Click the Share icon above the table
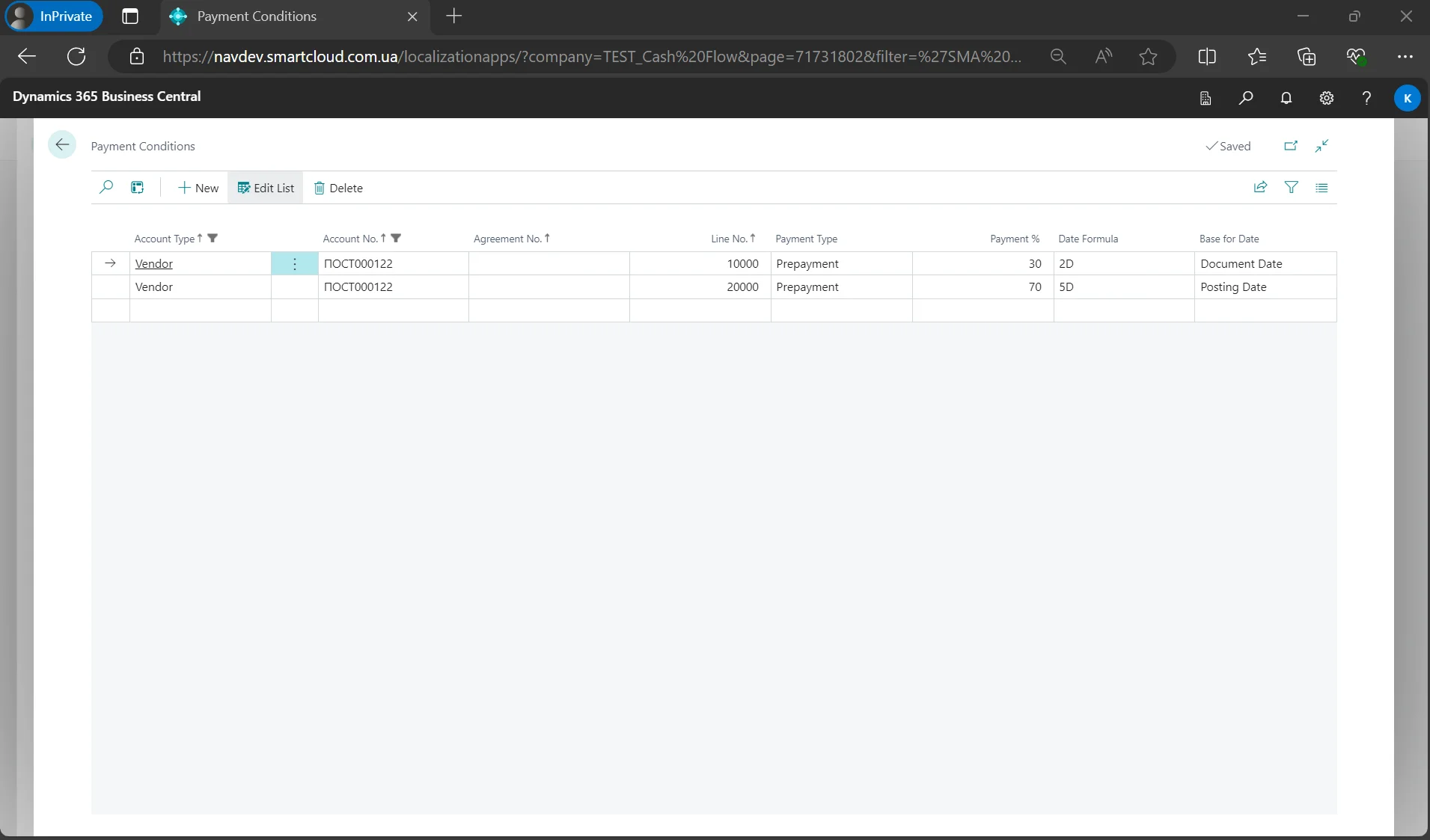Image resolution: width=1430 pixels, height=840 pixels. pos(1260,188)
